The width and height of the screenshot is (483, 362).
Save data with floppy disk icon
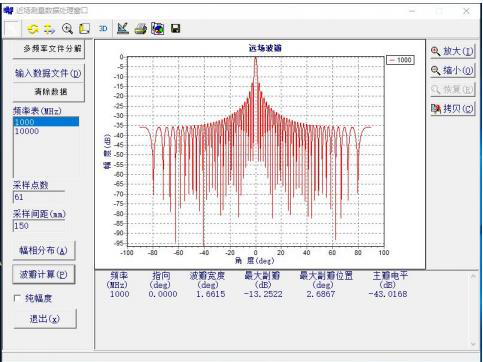pos(175,29)
